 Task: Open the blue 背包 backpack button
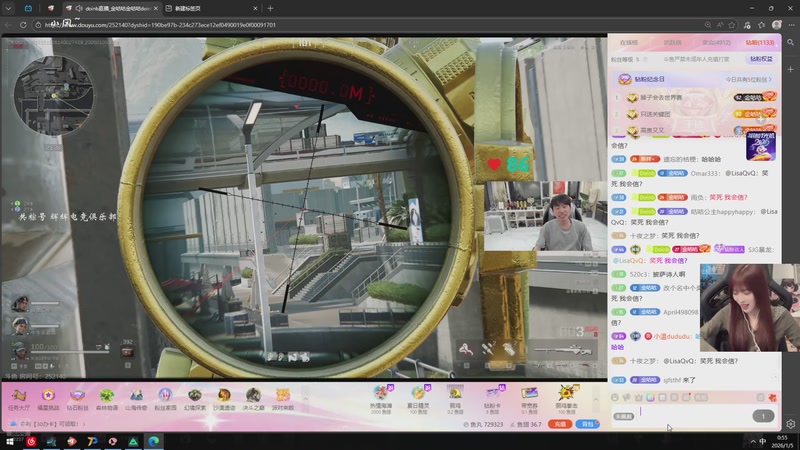(587, 424)
